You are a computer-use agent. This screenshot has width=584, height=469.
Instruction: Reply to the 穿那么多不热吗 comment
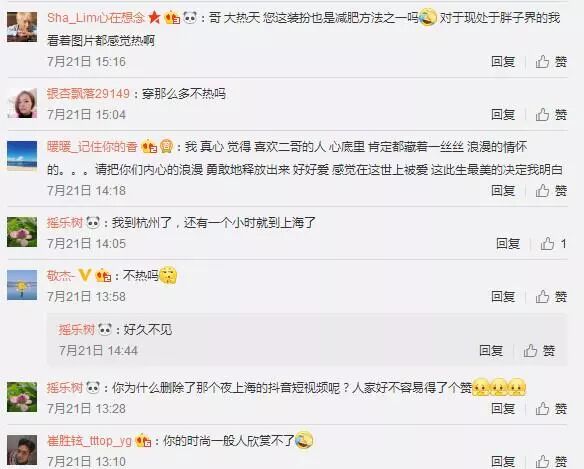503,114
